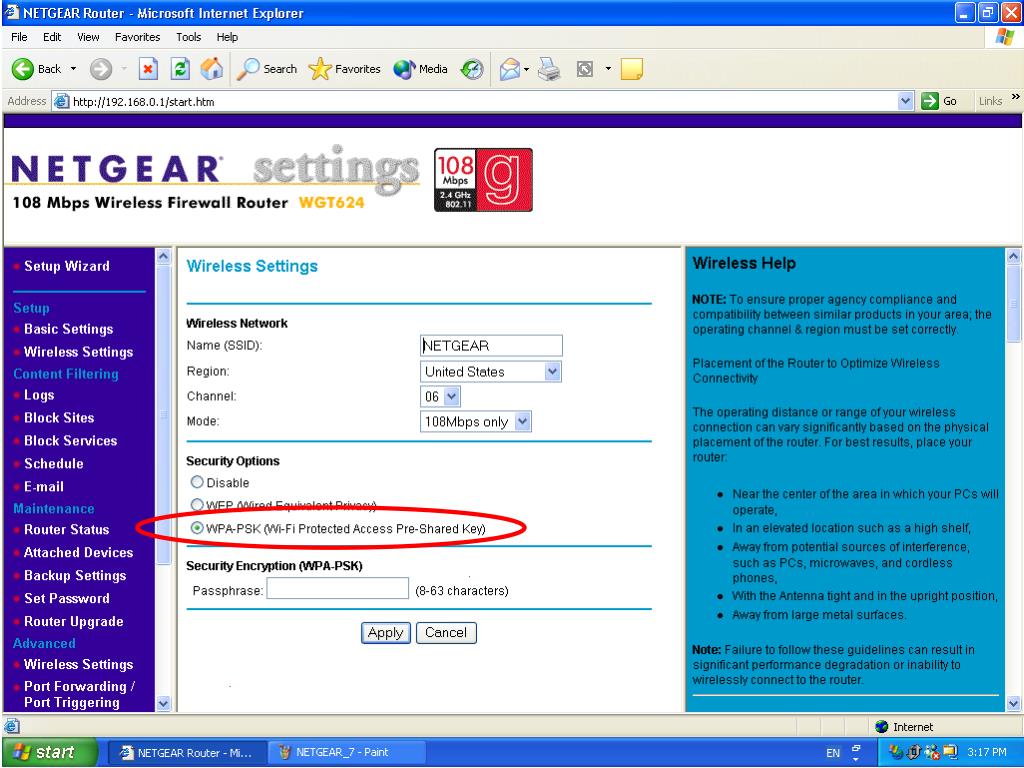Viewport: 1024px width, 768px height.
Task: Open the E-mail link
Action: 44,487
